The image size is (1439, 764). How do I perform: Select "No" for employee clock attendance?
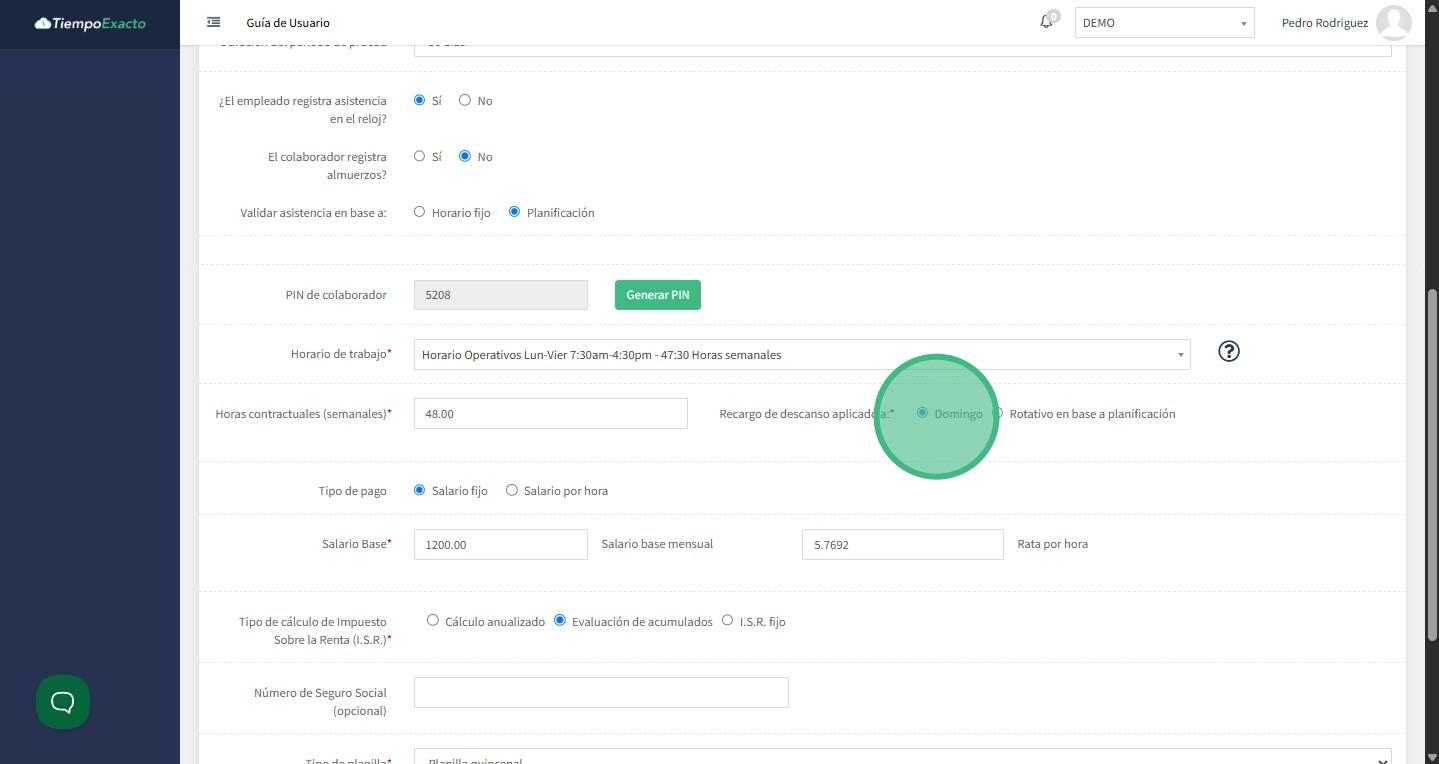click(465, 100)
